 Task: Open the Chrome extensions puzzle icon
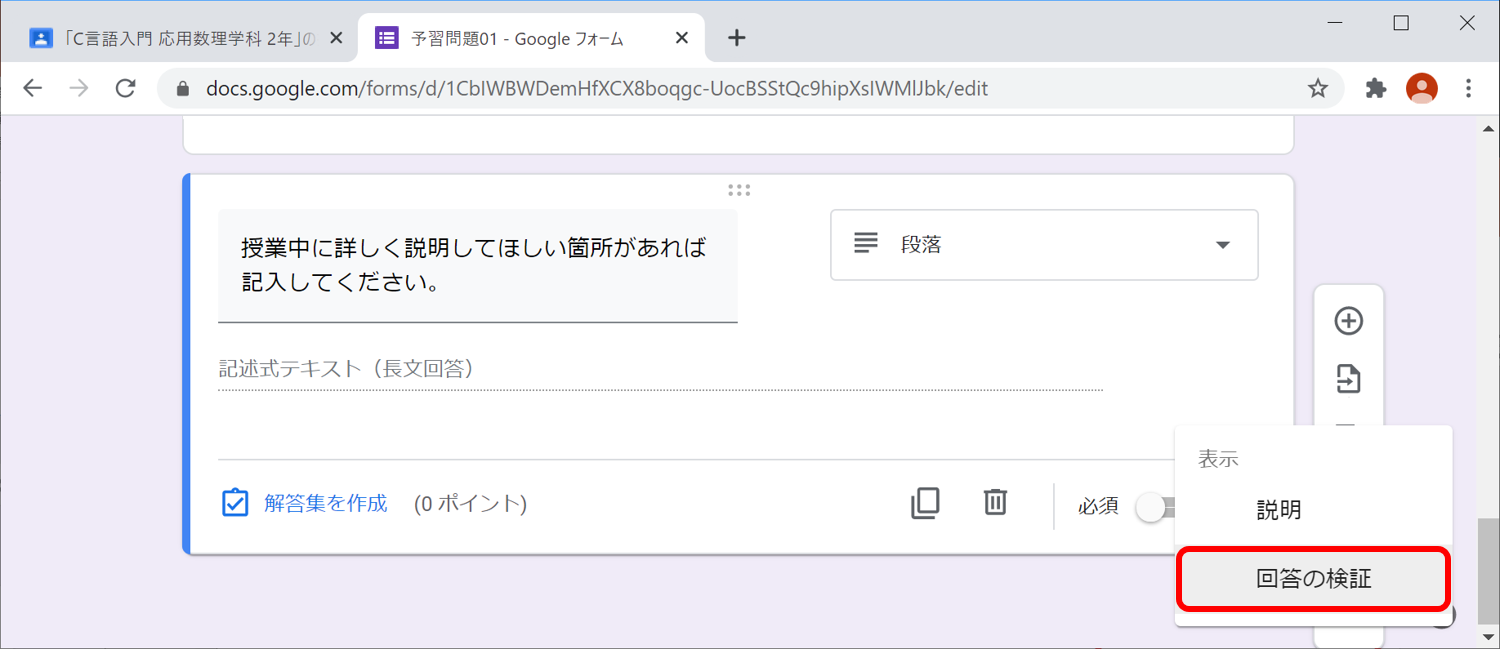click(1376, 88)
